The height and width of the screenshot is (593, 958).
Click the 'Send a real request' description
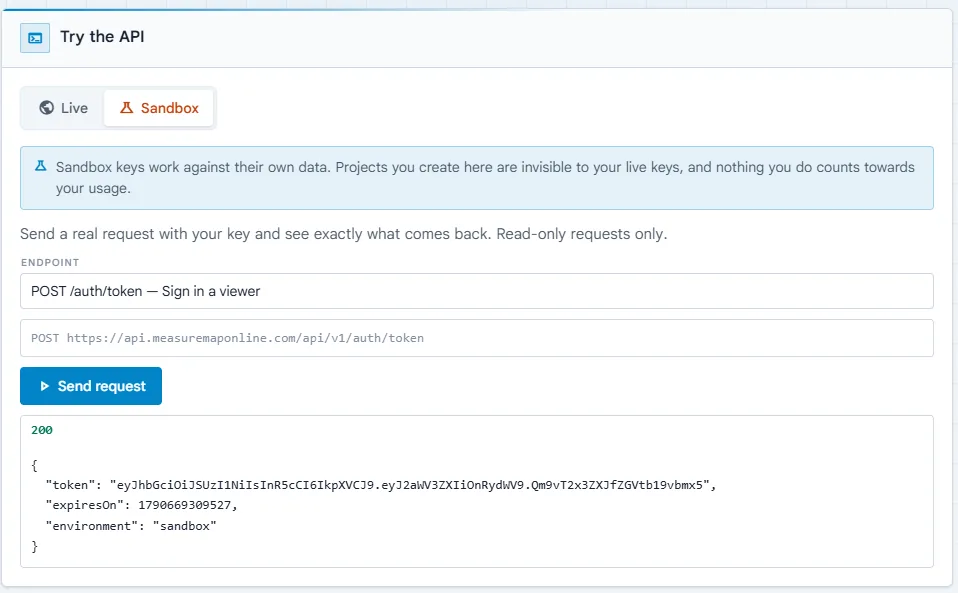click(343, 234)
